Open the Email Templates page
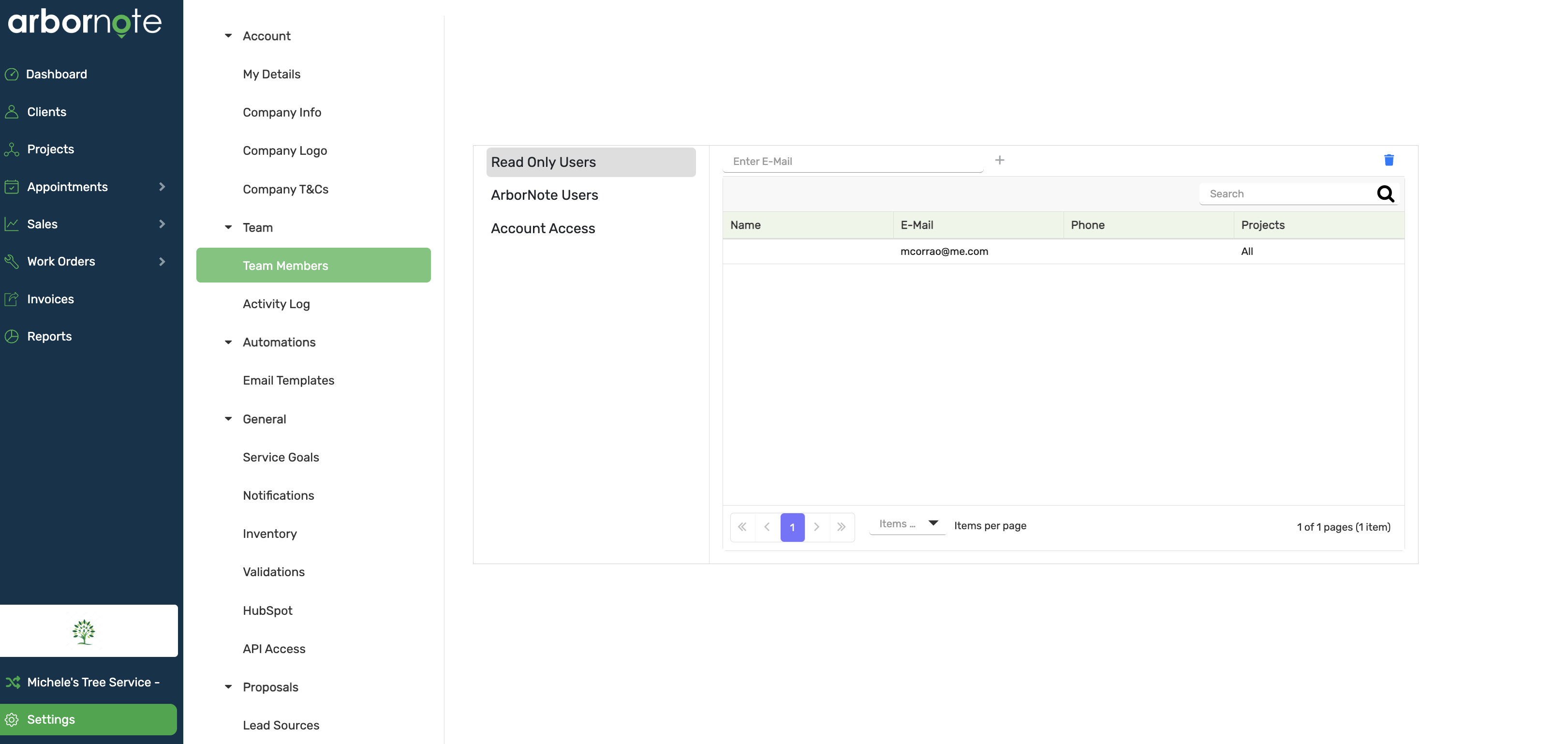Image resolution: width=1568 pixels, height=744 pixels. (288, 381)
